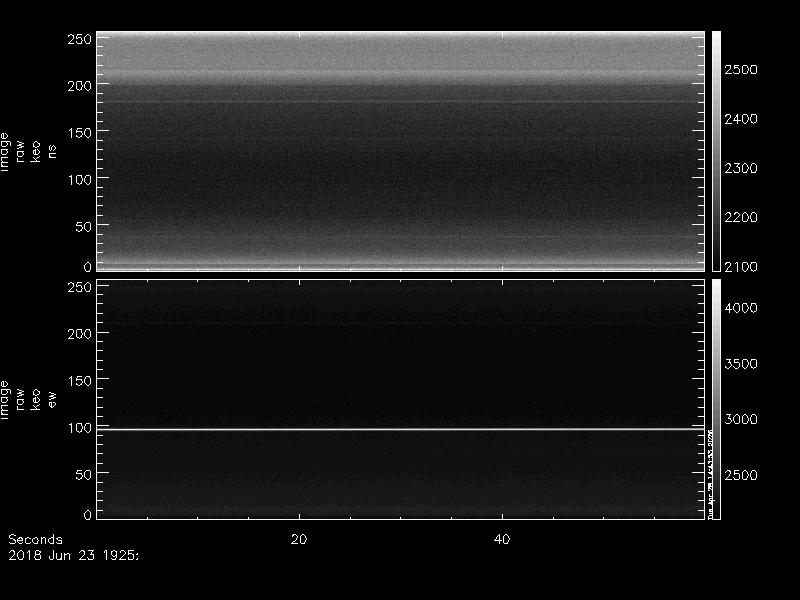800x600 pixels.
Task: Click the '3500' colorbar value
Action: click(741, 364)
